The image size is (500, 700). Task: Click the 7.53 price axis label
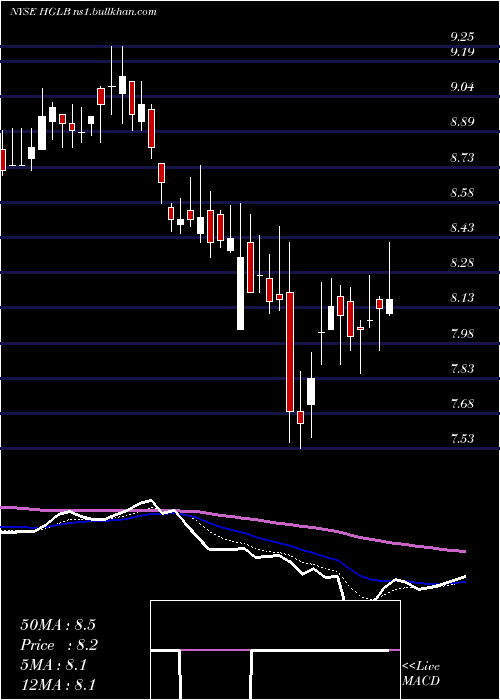pyautogui.click(x=462, y=438)
